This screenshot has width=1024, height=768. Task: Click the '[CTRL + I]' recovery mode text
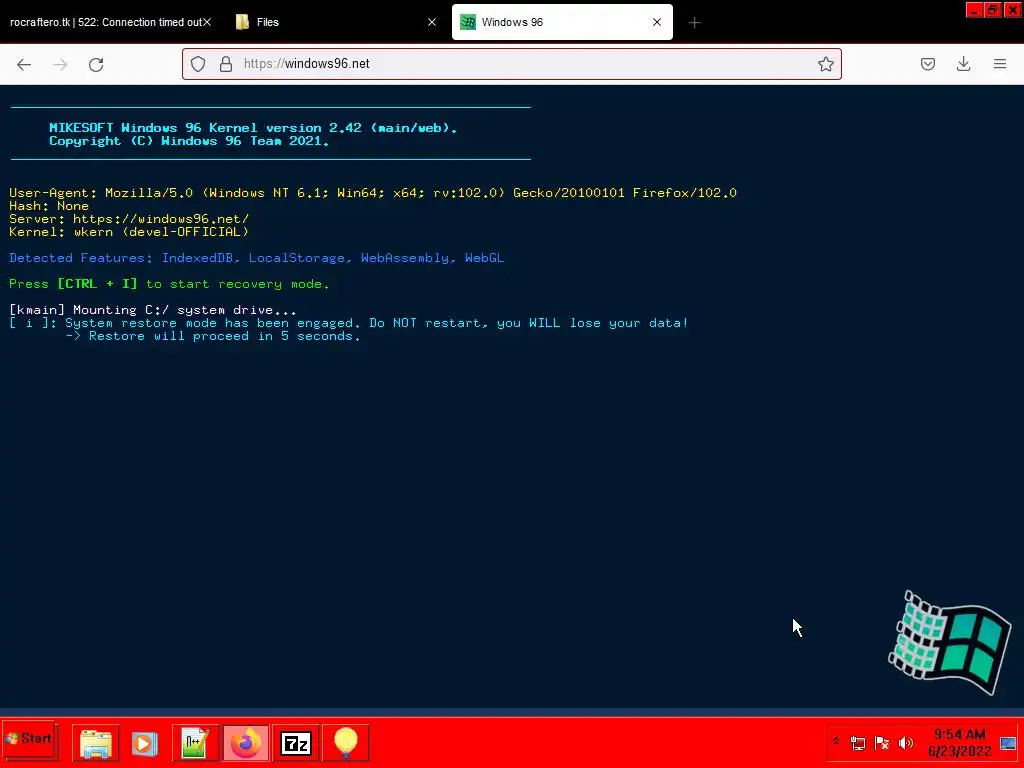[x=97, y=284]
